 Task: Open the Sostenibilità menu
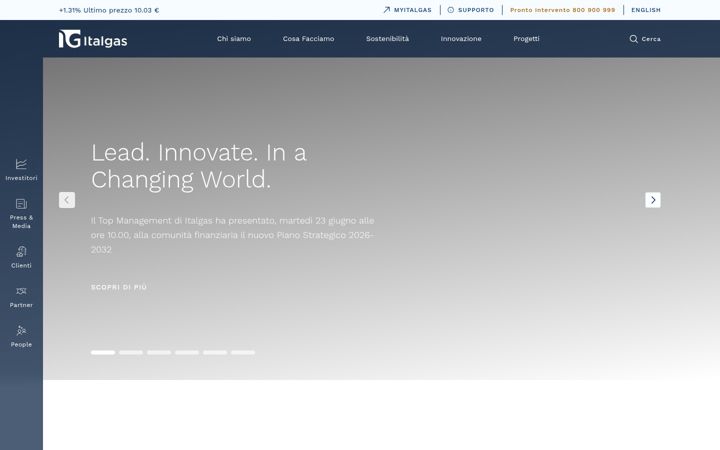coord(388,39)
